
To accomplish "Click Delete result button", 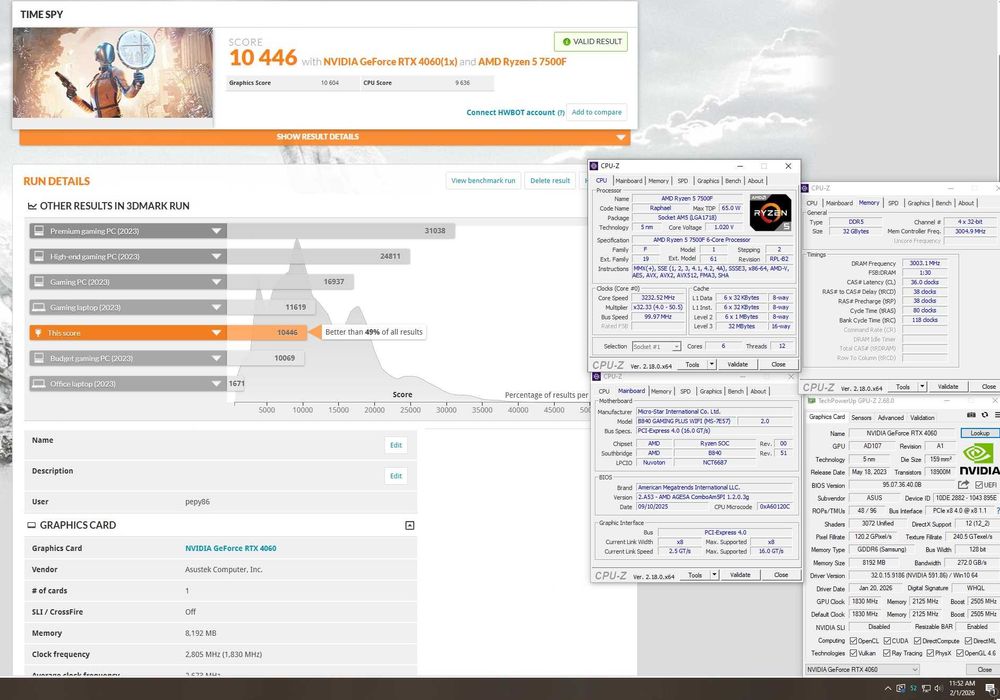I will click(550, 180).
